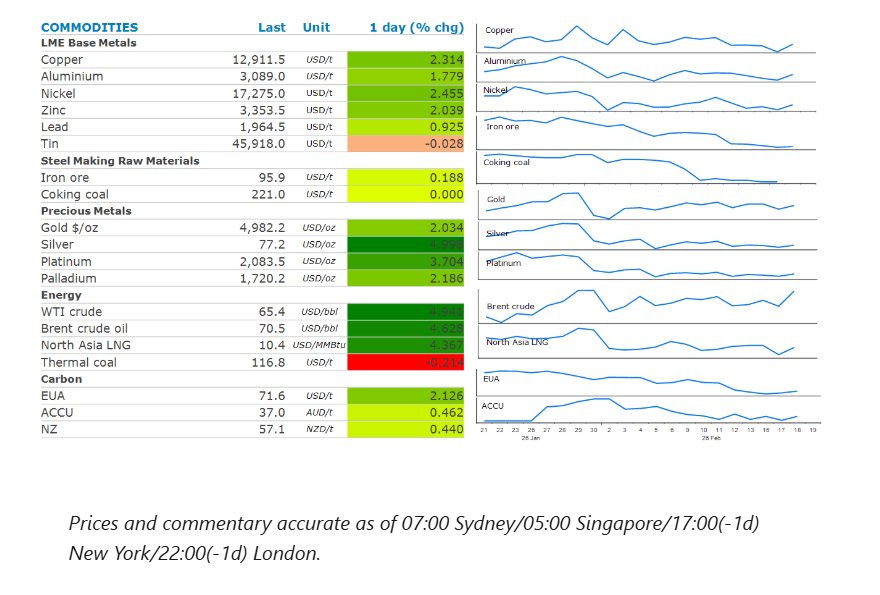Click Coking coal's 0.000 change cell

(406, 194)
